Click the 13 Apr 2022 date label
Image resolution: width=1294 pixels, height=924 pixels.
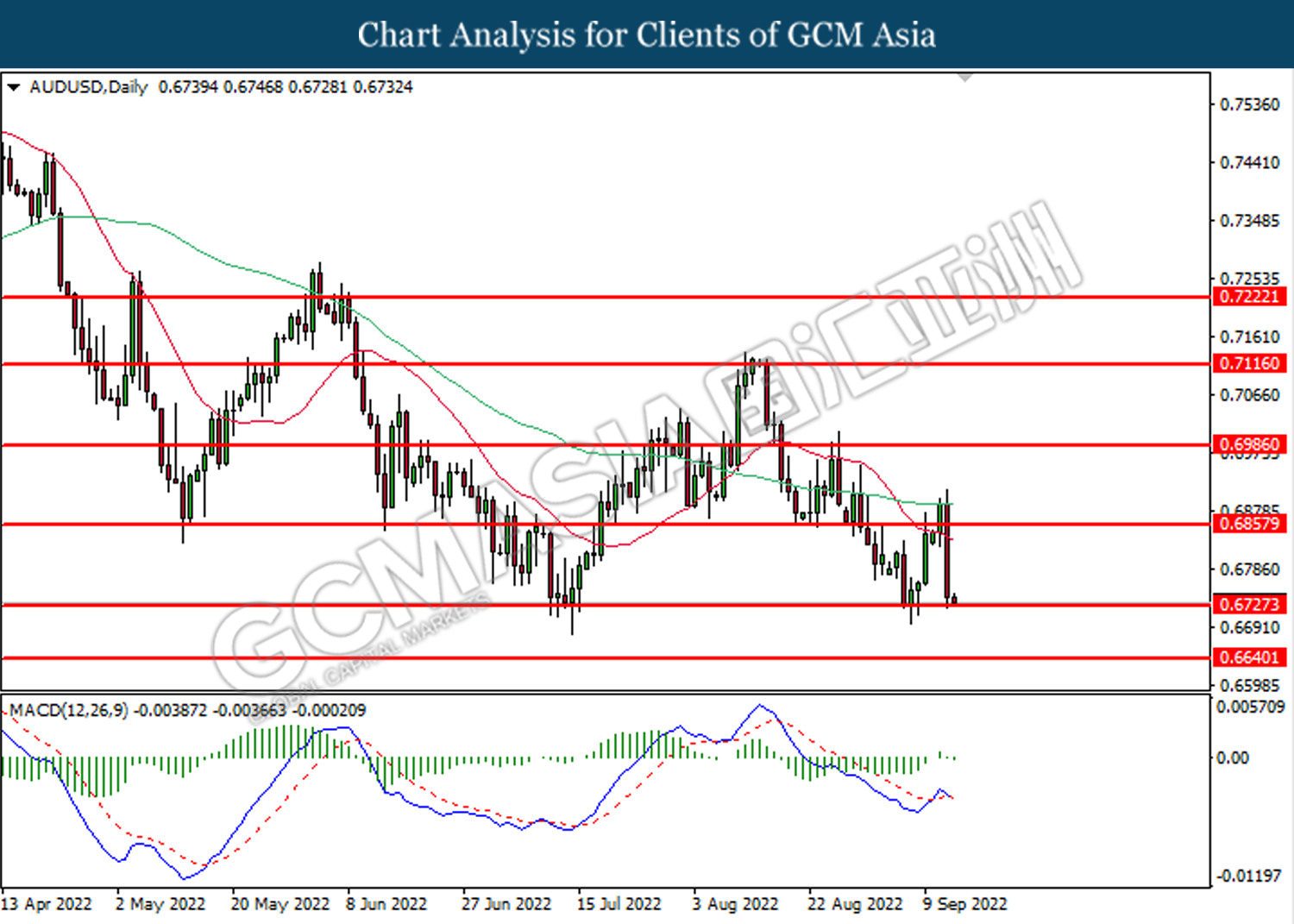click(x=47, y=904)
